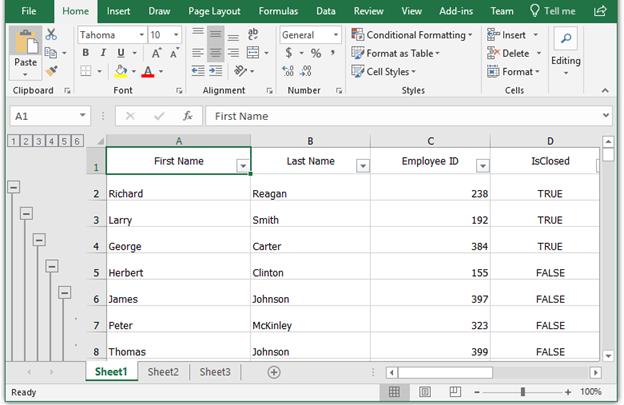Show outline level 6
624x405 pixels.
coord(77,141)
